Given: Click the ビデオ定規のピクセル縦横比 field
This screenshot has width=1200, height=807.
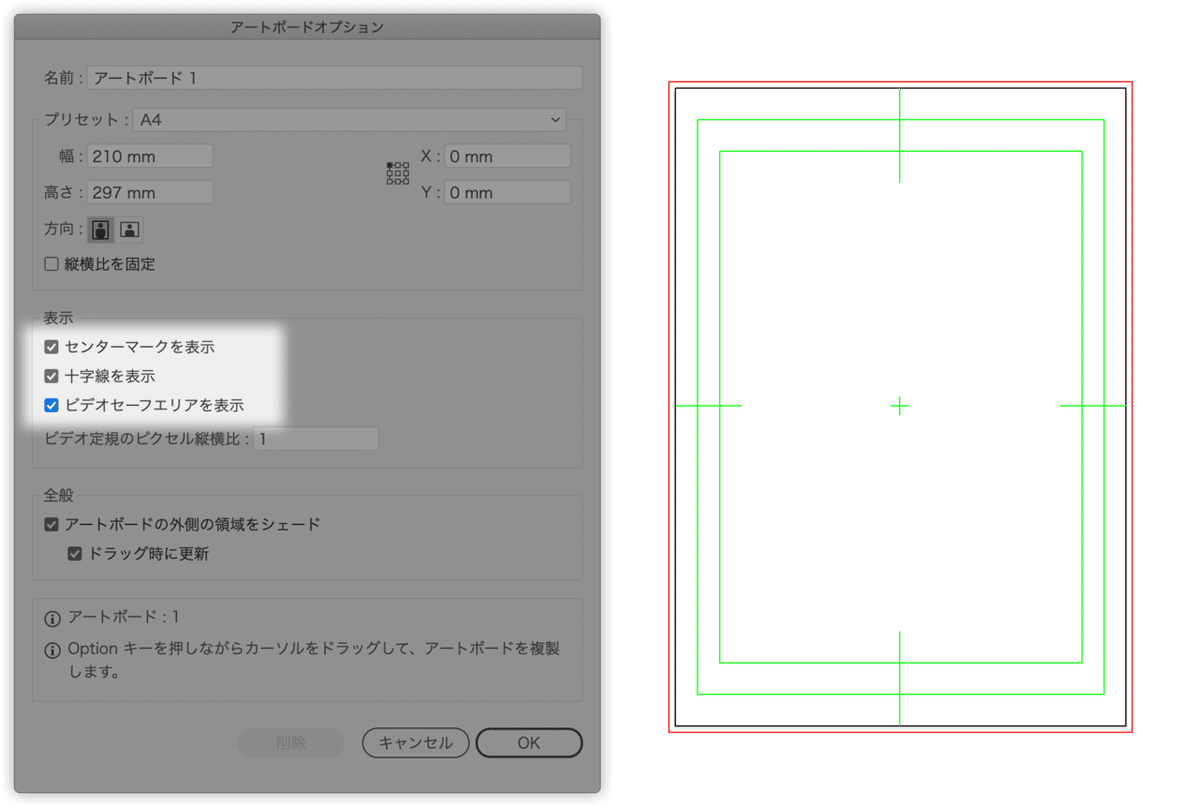Looking at the screenshot, I should click(315, 438).
